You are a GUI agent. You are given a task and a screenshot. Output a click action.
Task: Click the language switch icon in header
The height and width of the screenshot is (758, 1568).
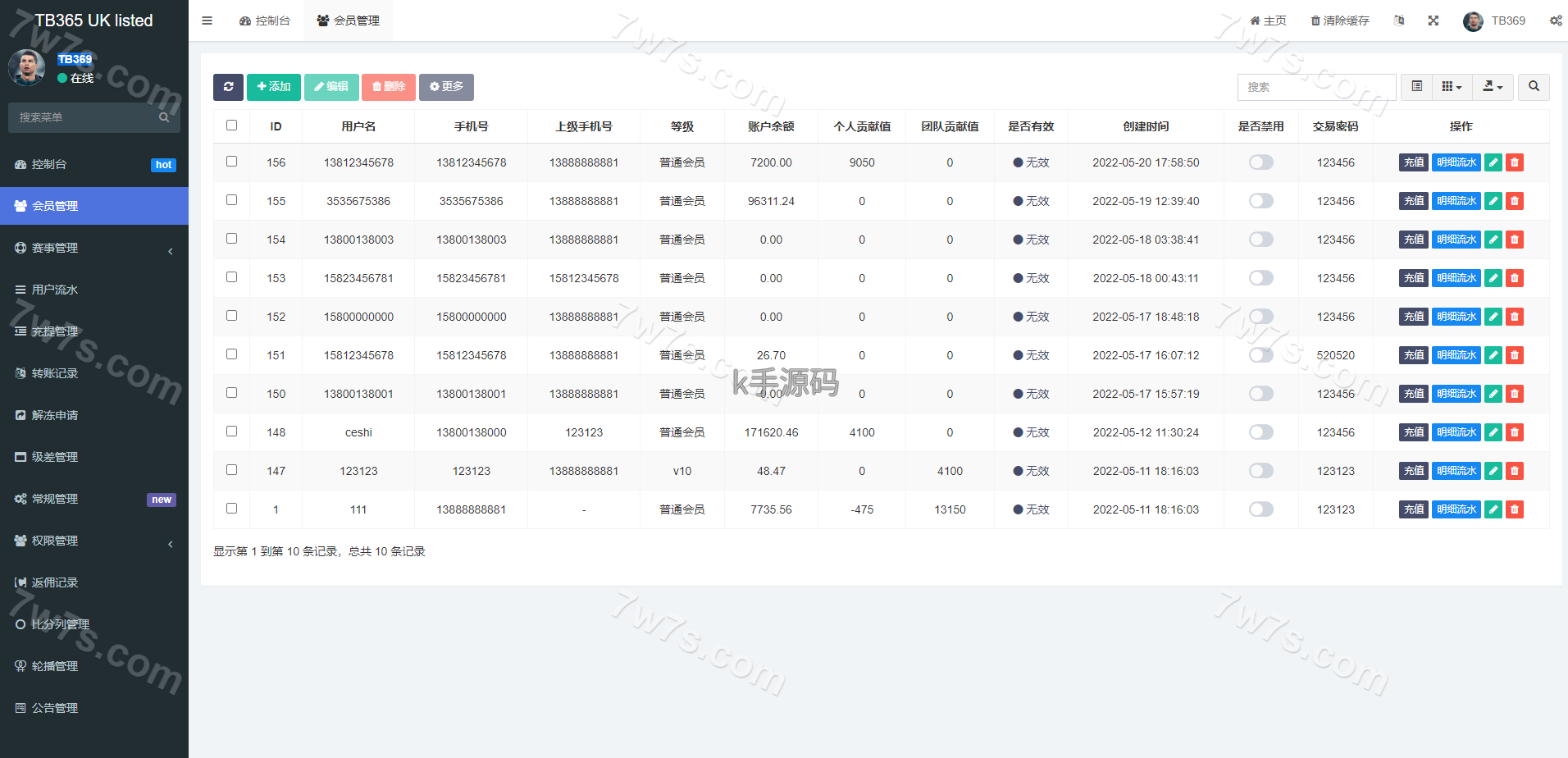(x=1399, y=21)
